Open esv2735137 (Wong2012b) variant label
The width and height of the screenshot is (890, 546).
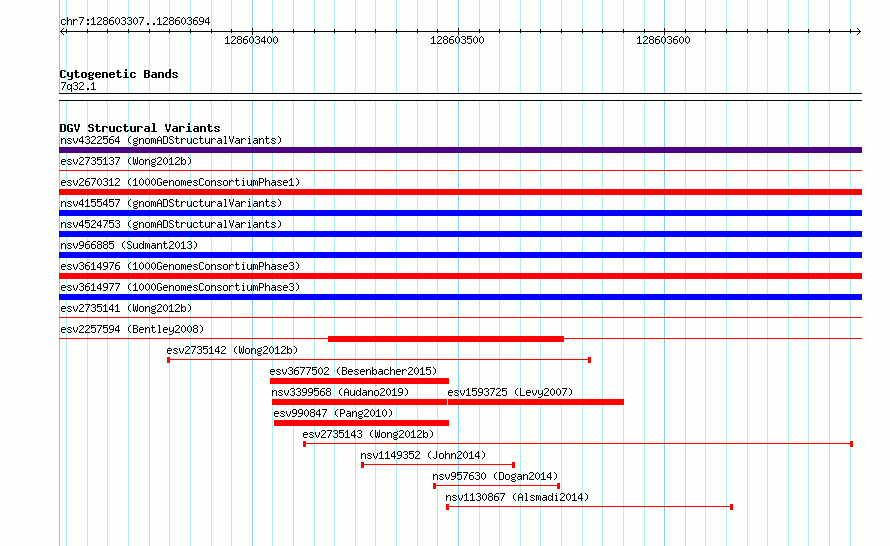126,161
